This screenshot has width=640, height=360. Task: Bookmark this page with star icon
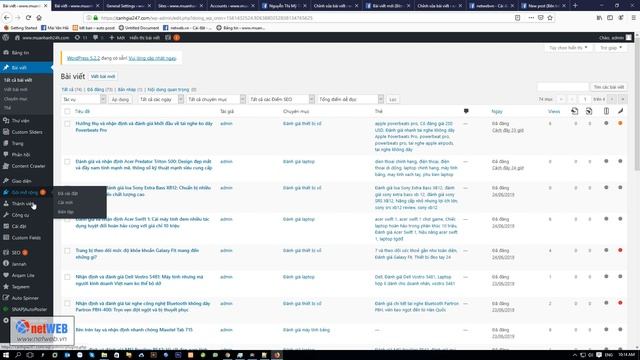550,18
